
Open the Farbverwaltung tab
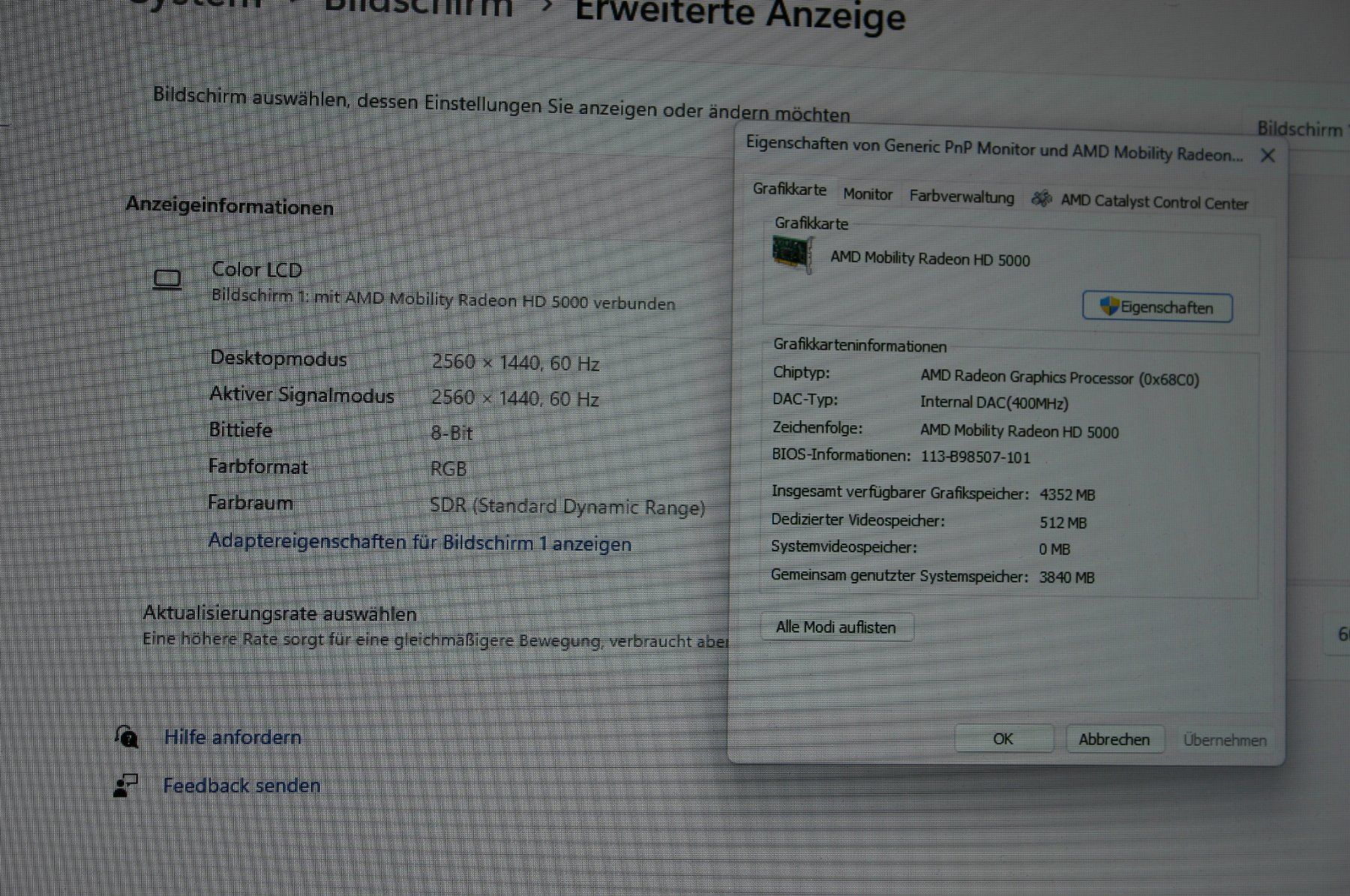961,197
